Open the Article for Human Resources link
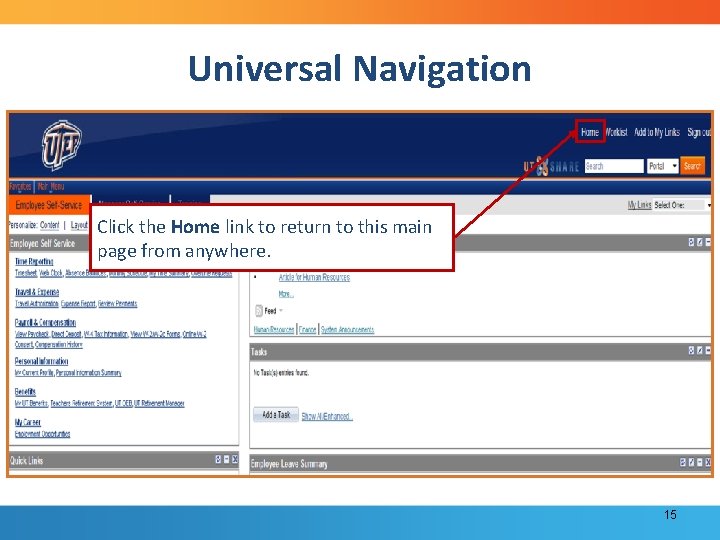The image size is (720, 540). [x=314, y=277]
